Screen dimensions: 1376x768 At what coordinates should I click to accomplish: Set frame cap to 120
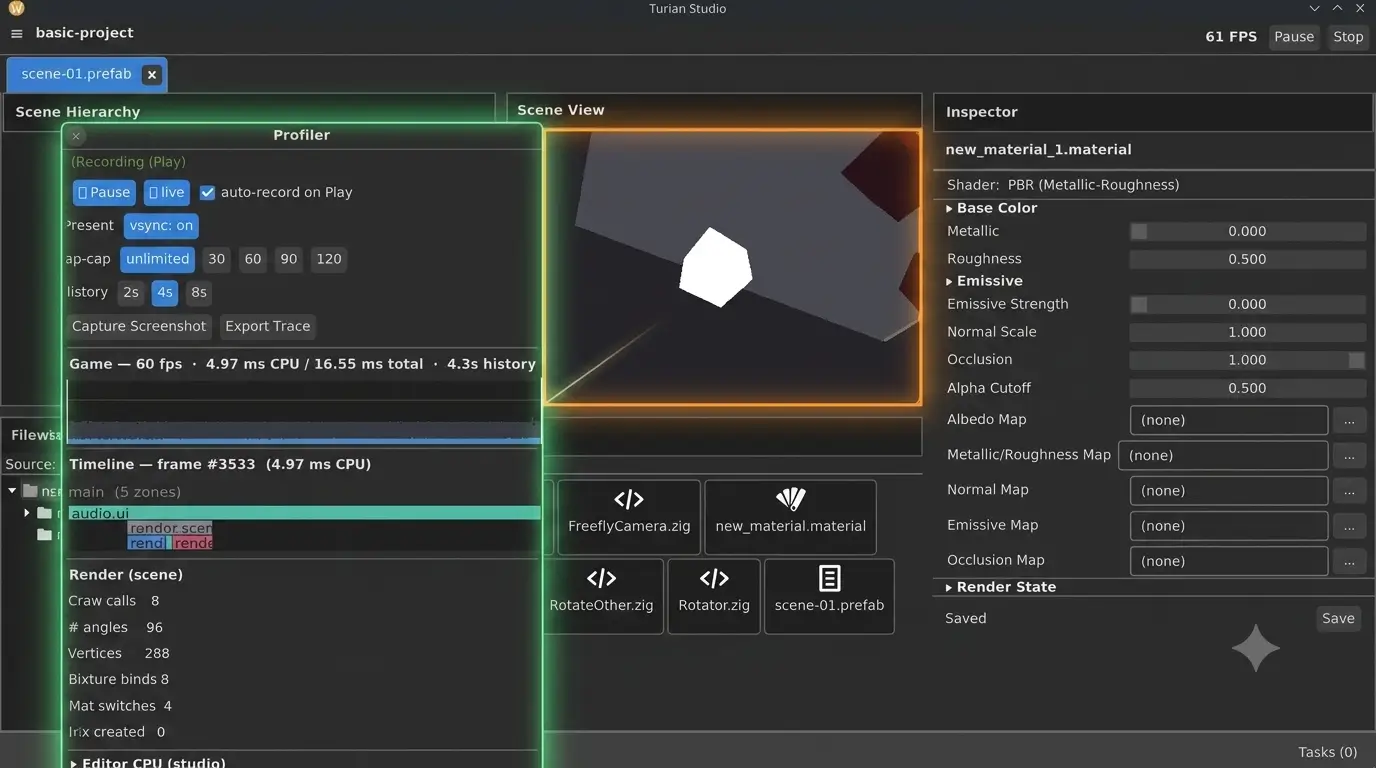tap(329, 259)
